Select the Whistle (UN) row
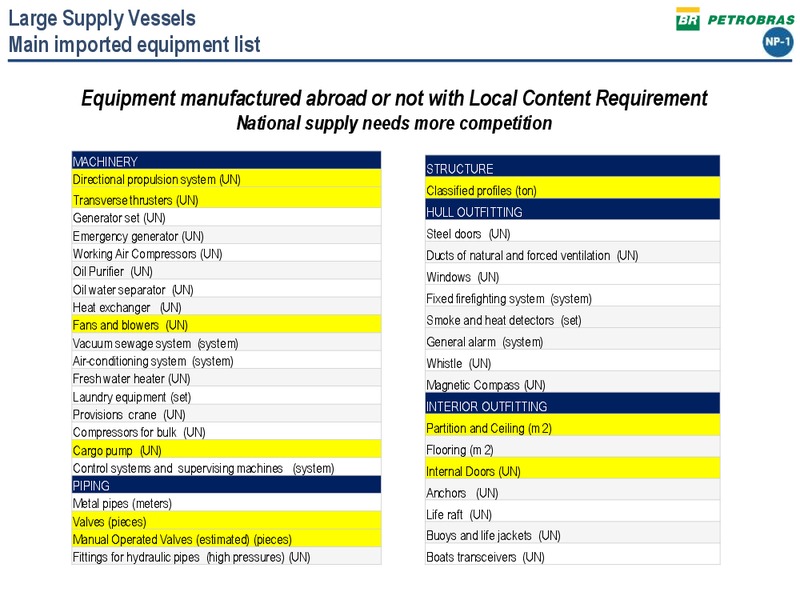 (x=572, y=361)
